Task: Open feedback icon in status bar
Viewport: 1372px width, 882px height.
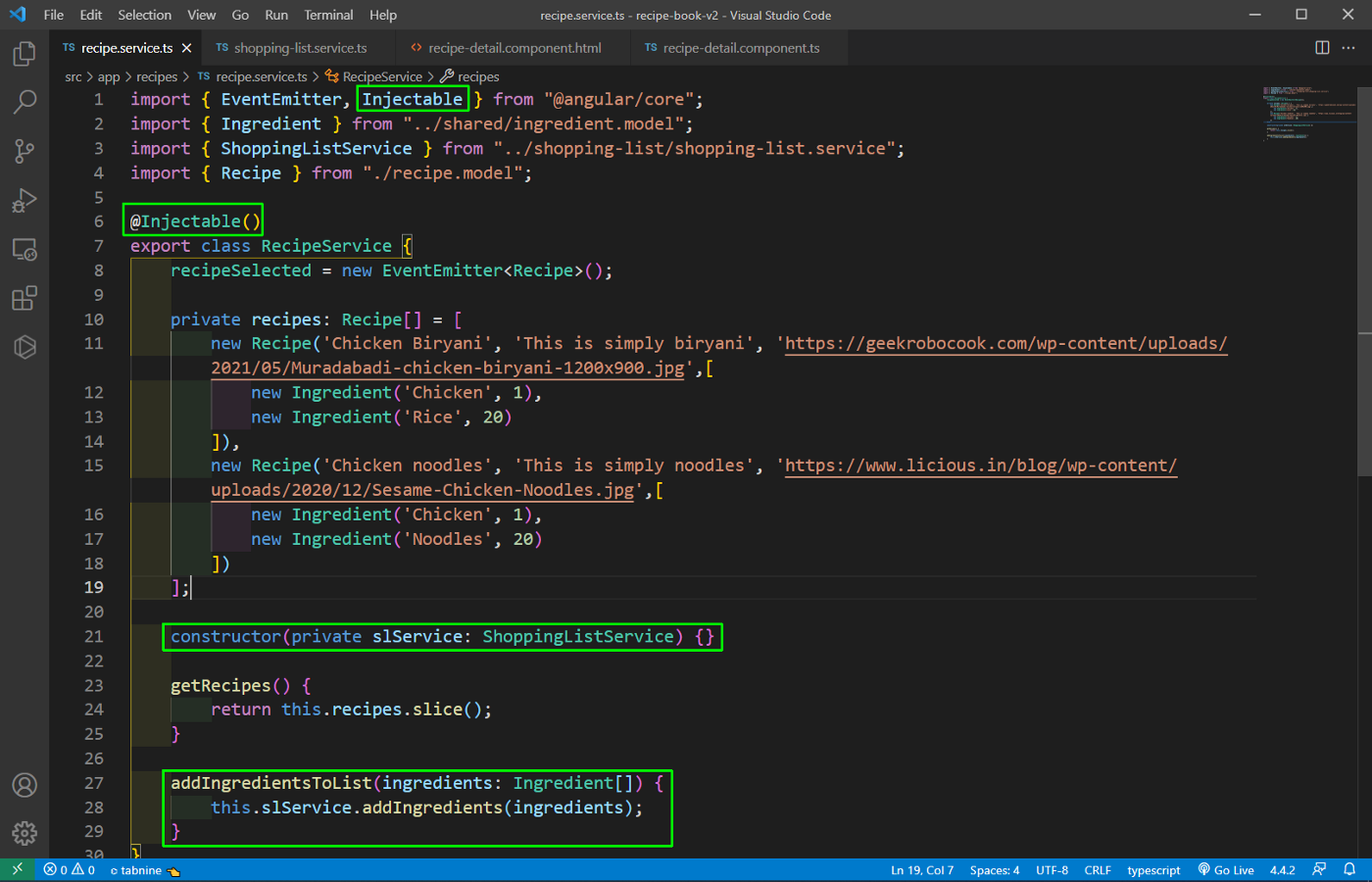Action: [1319, 870]
